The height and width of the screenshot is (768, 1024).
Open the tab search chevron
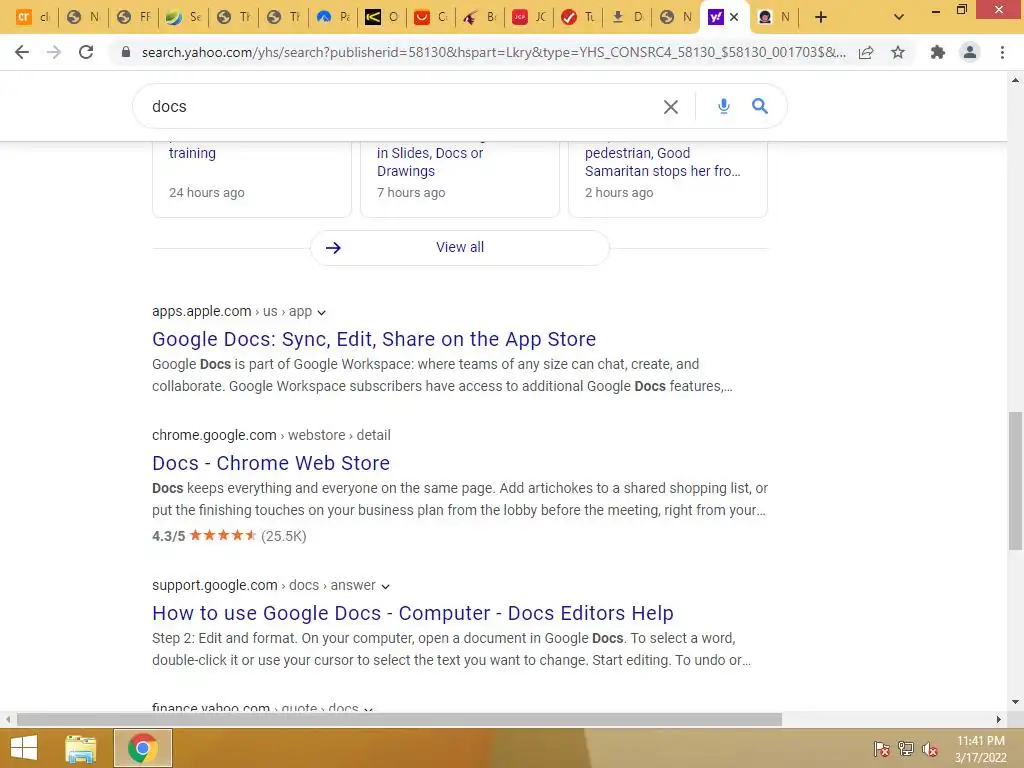(899, 17)
